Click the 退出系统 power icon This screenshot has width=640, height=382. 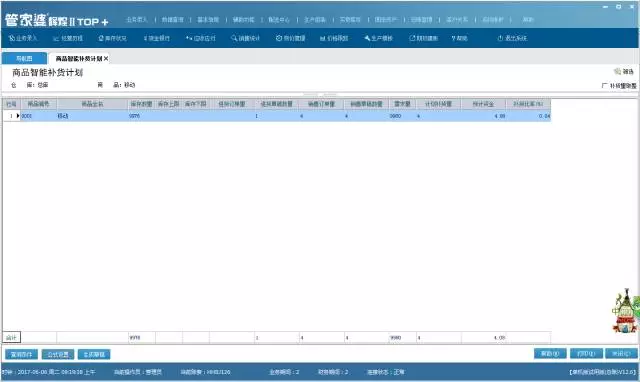coord(512,38)
